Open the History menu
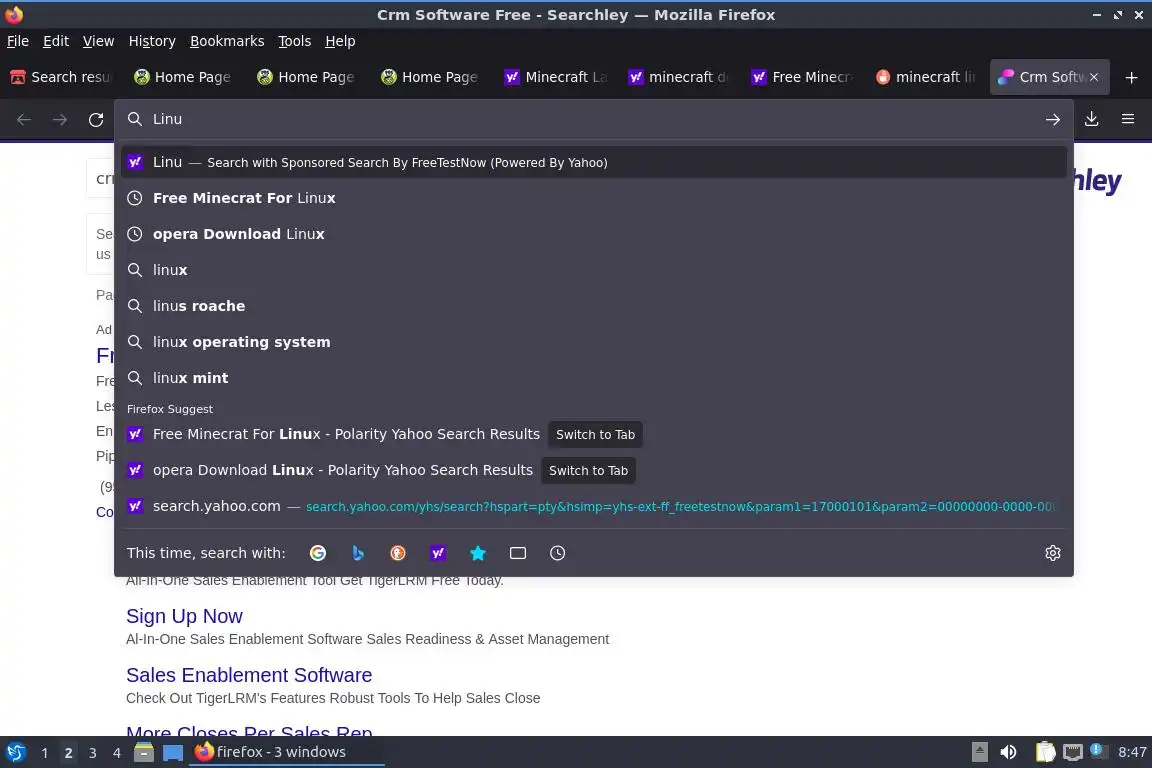This screenshot has height=768, width=1152. tap(152, 41)
